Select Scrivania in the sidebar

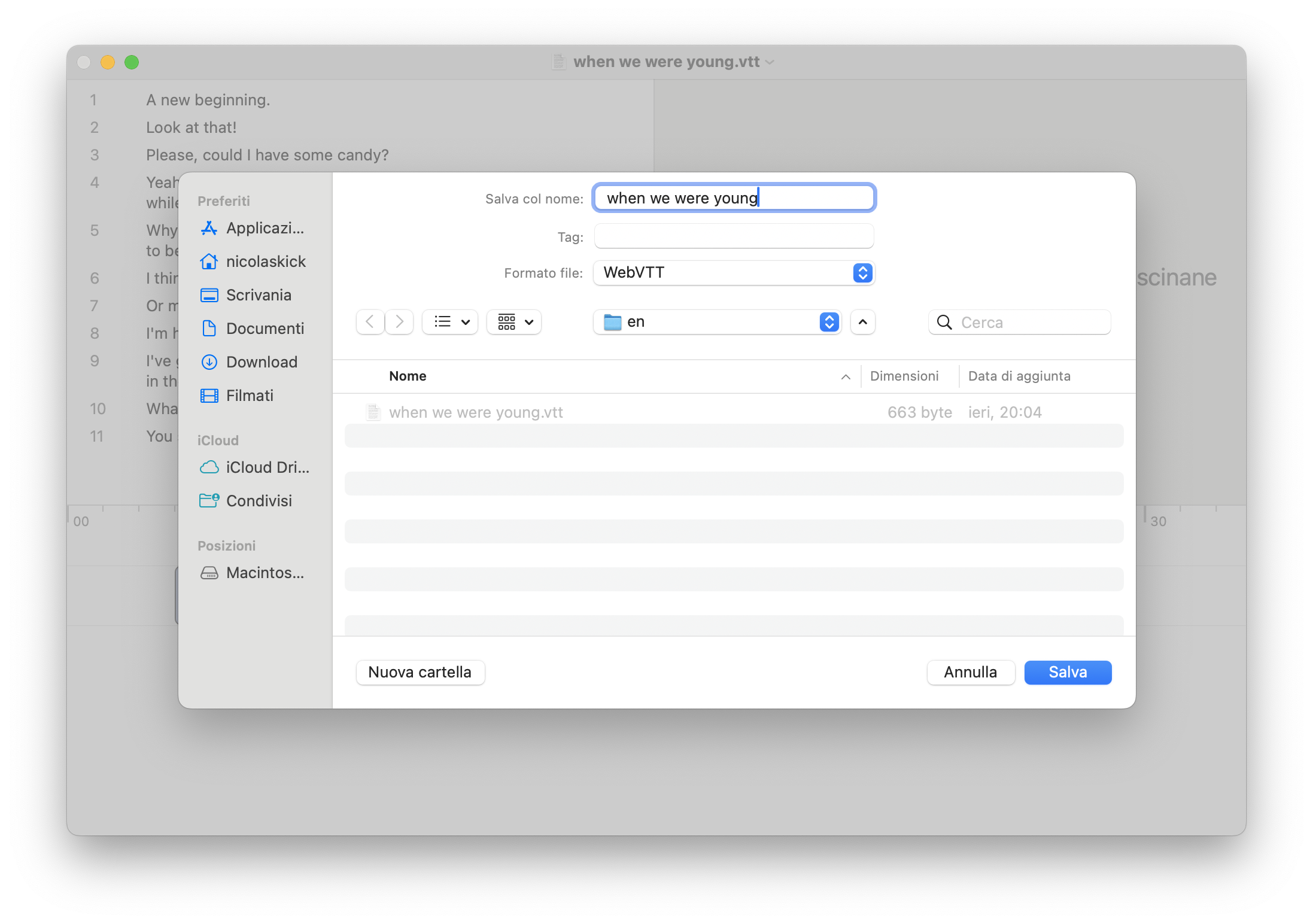tap(245, 295)
